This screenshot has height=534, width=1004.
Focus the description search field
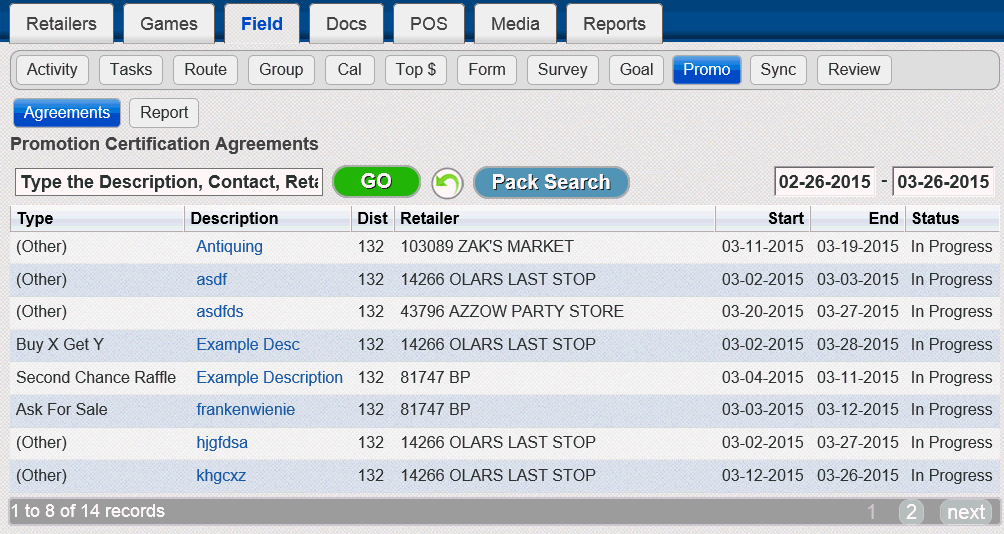[169, 182]
